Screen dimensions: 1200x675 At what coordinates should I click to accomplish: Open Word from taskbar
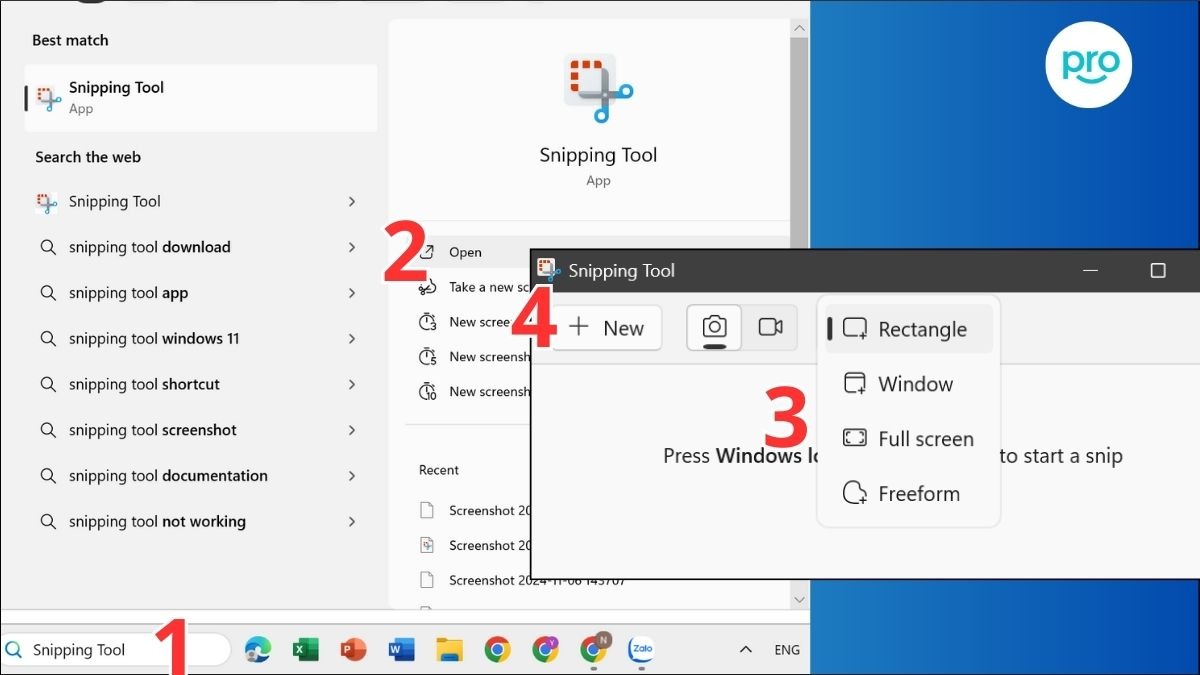click(401, 650)
